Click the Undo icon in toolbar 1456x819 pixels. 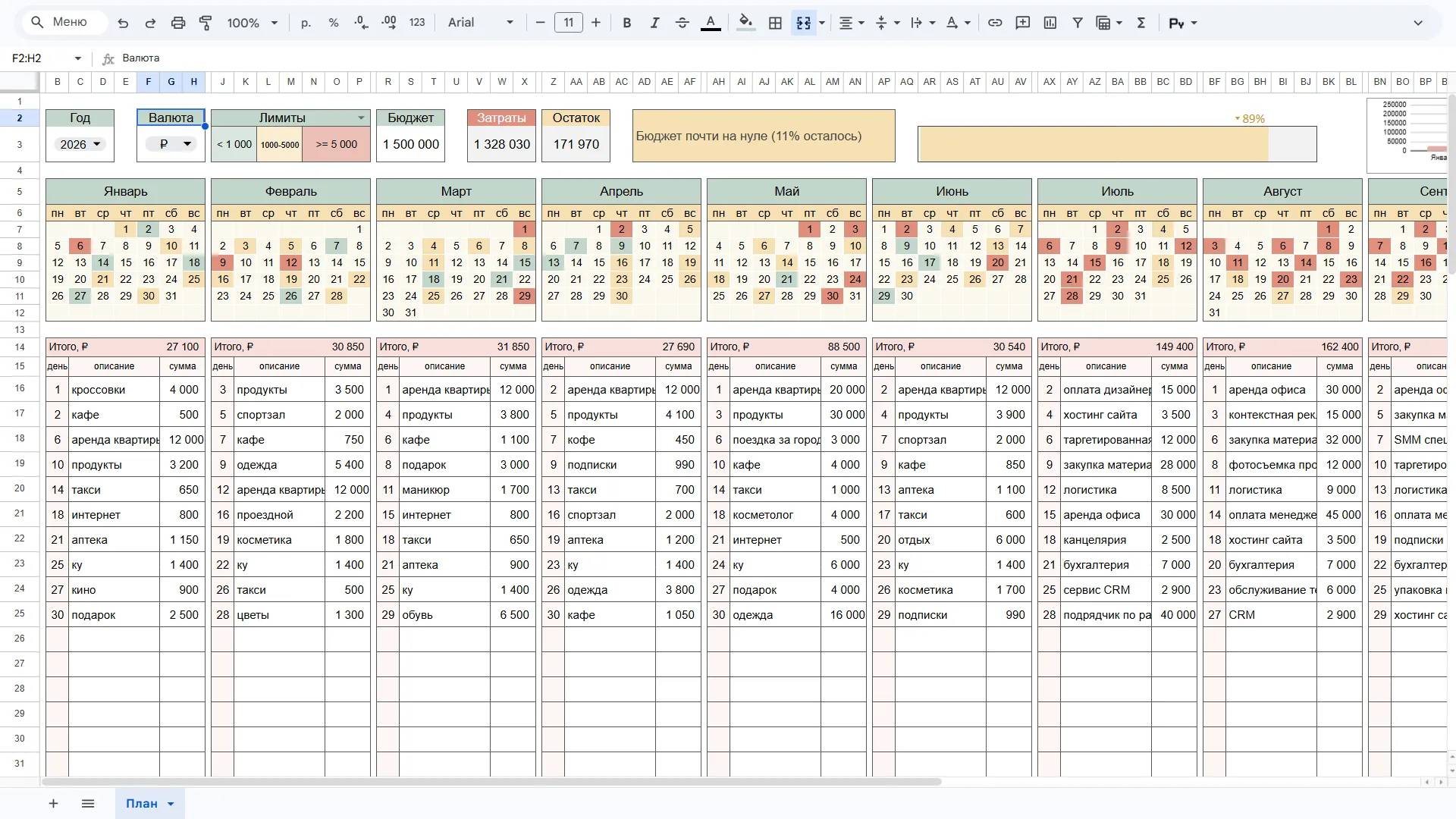coord(123,23)
